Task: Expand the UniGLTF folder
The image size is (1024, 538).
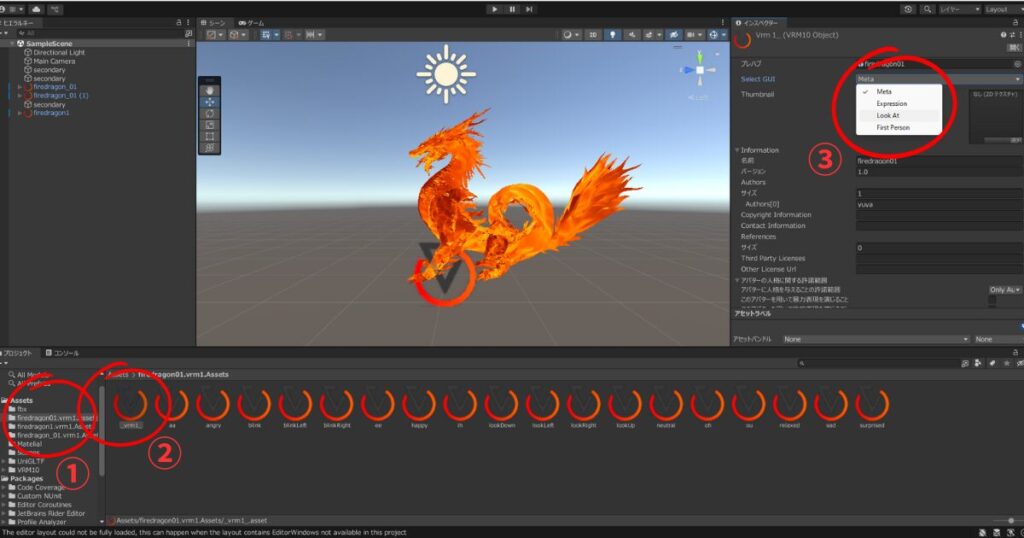Action: point(5,461)
